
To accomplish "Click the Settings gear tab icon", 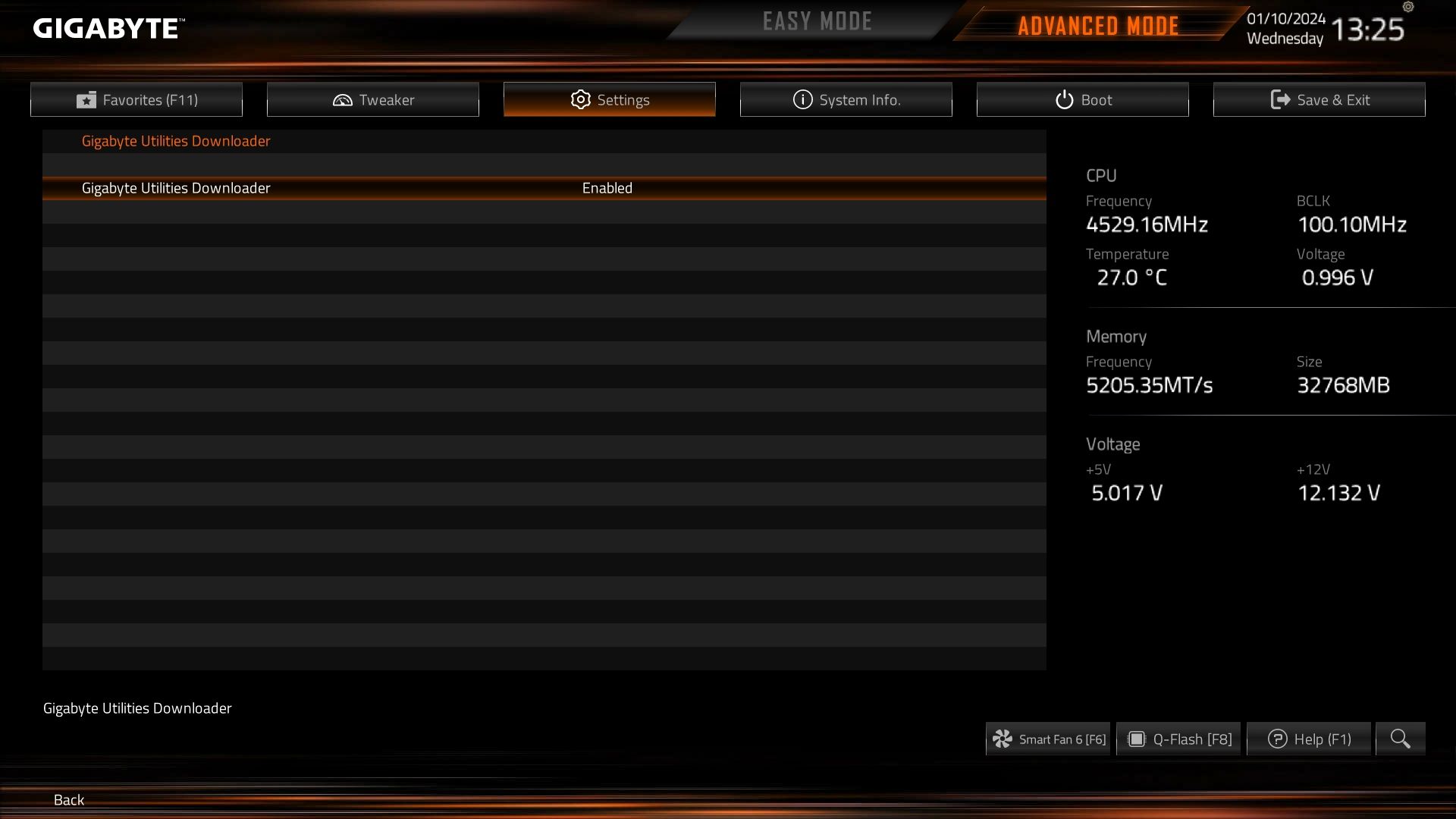I will [580, 99].
